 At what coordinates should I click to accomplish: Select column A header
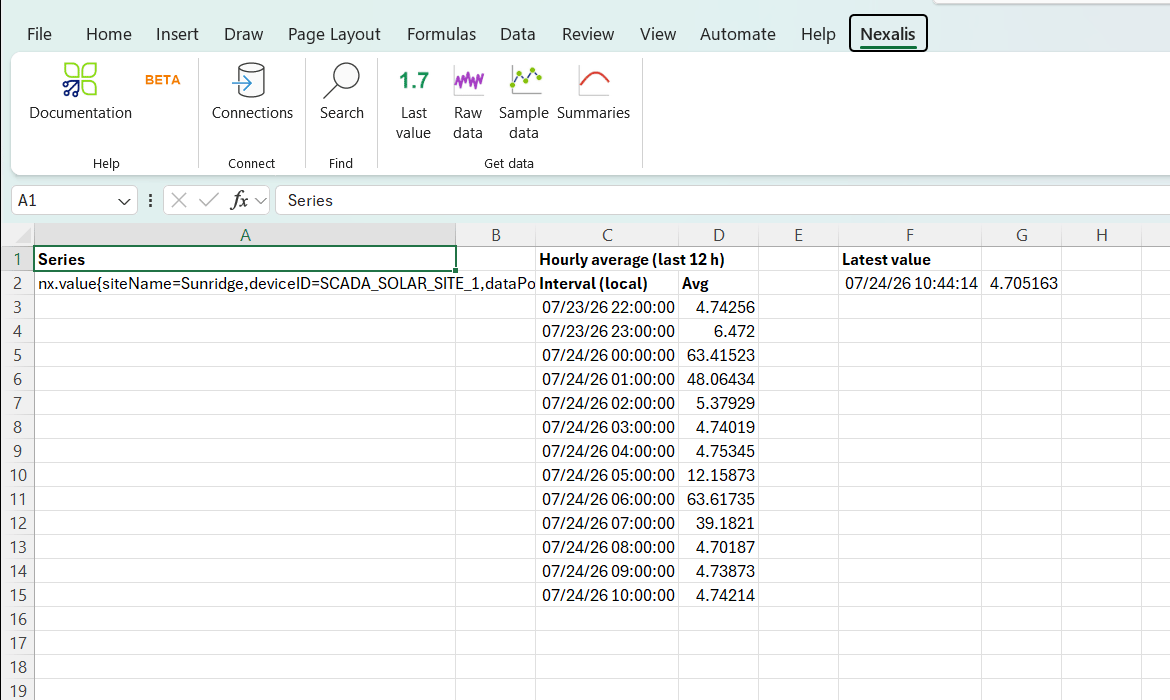tap(245, 235)
